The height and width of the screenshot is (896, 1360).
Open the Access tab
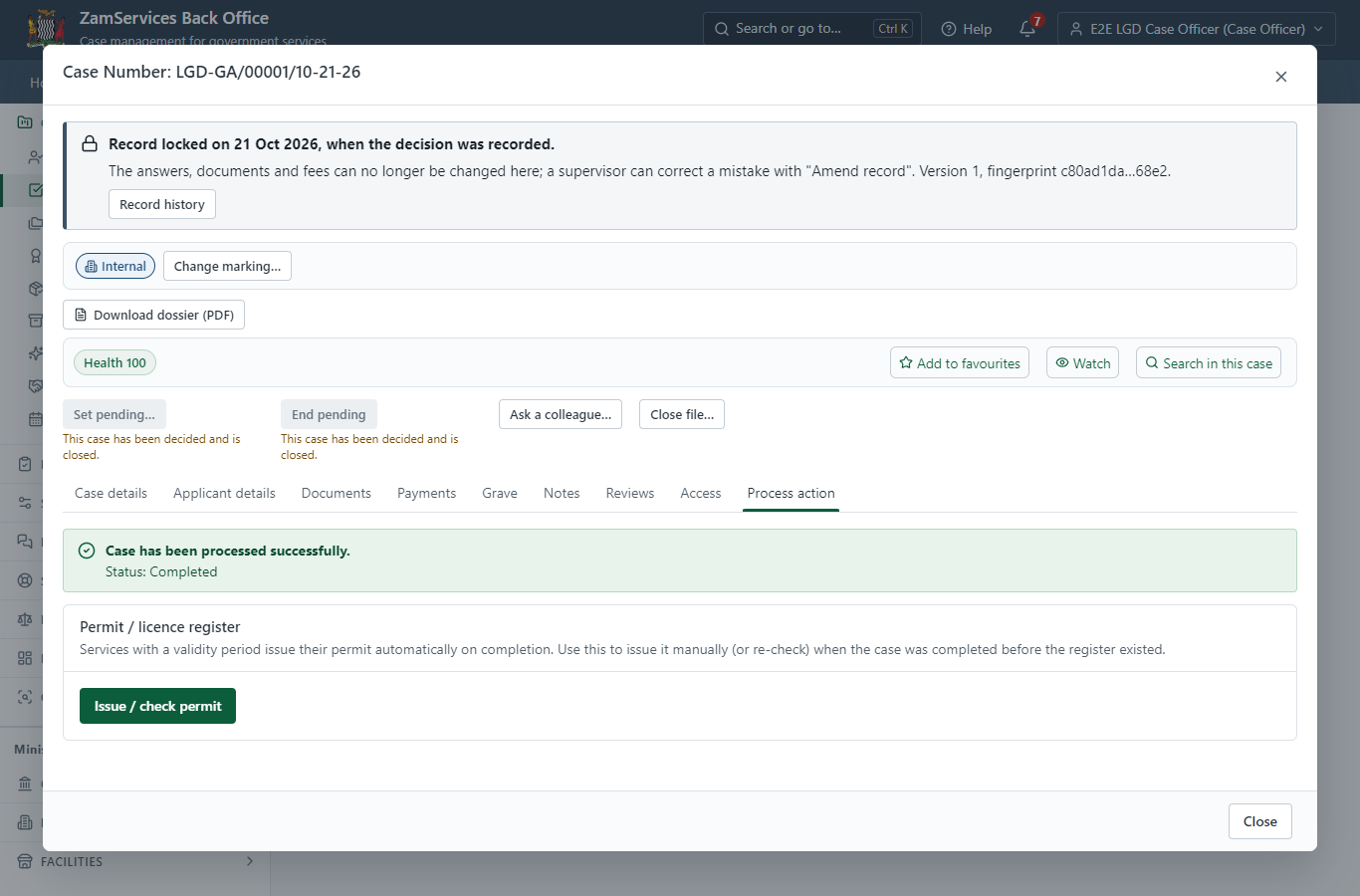pos(701,493)
